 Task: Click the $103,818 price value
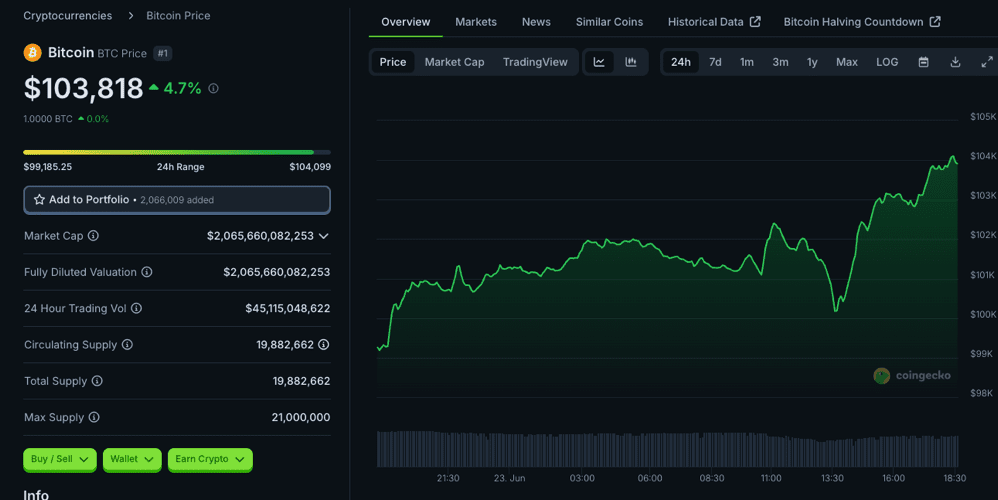click(x=83, y=88)
